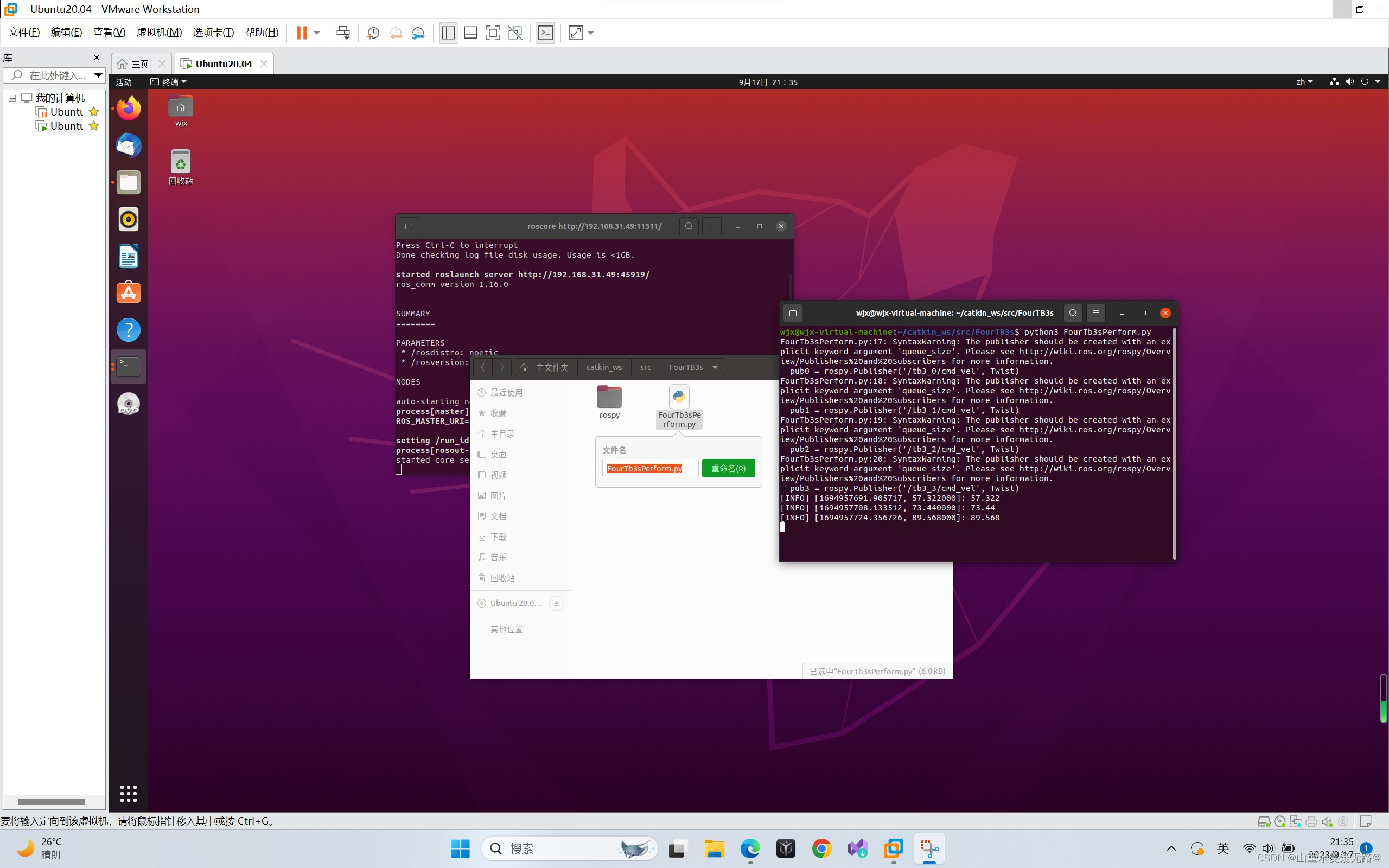Open the 帮助(H) menu
The width and height of the screenshot is (1389, 868).
262,32
